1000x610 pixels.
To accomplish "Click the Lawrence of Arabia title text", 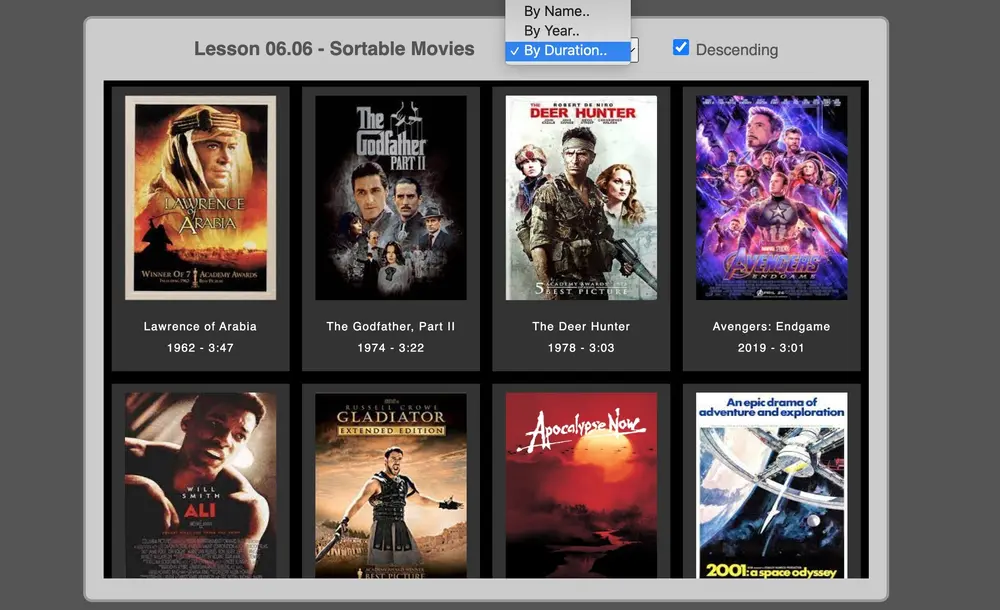I will 200,327.
